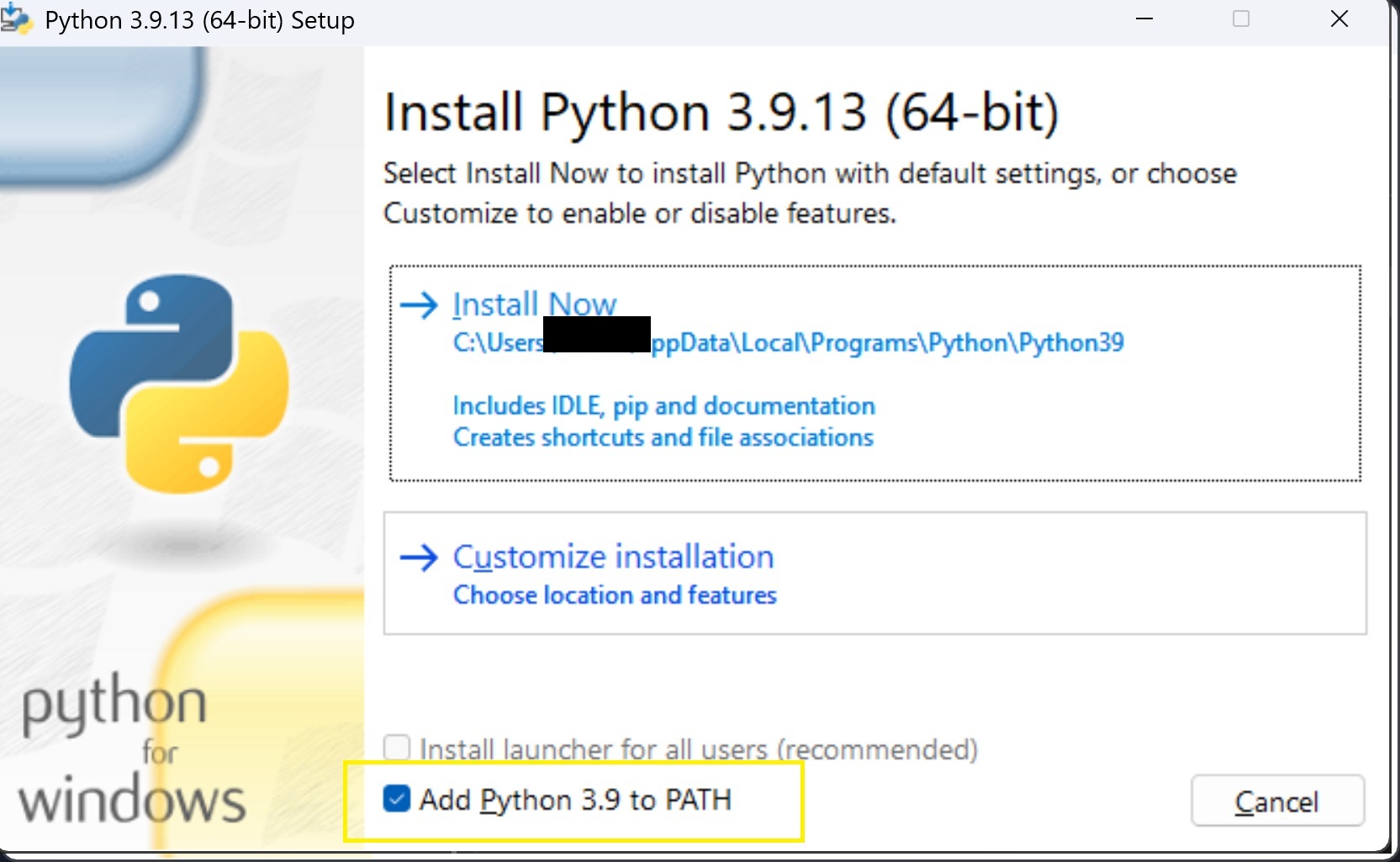Click "Includes IDLE, pip and documentation" text
1400x862 pixels.
(663, 406)
